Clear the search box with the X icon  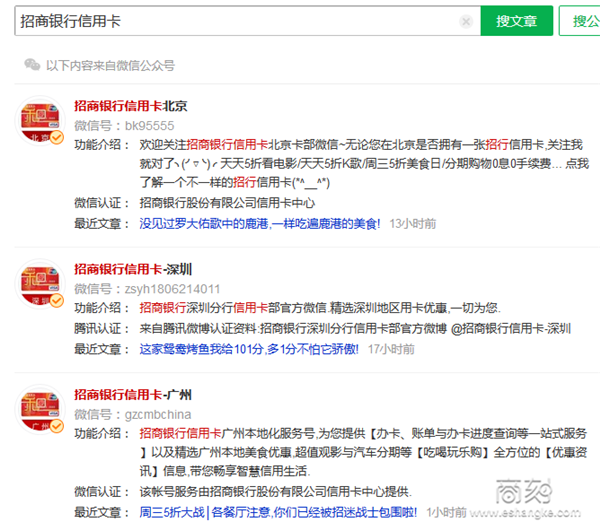(466, 21)
